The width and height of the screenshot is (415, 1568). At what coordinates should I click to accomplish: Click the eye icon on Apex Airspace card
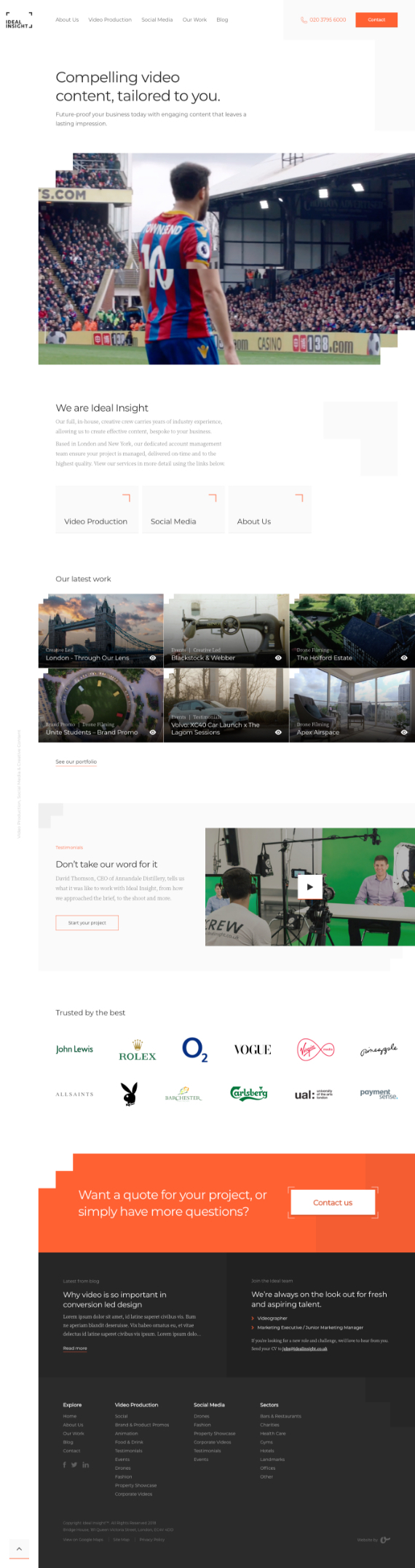tap(404, 732)
